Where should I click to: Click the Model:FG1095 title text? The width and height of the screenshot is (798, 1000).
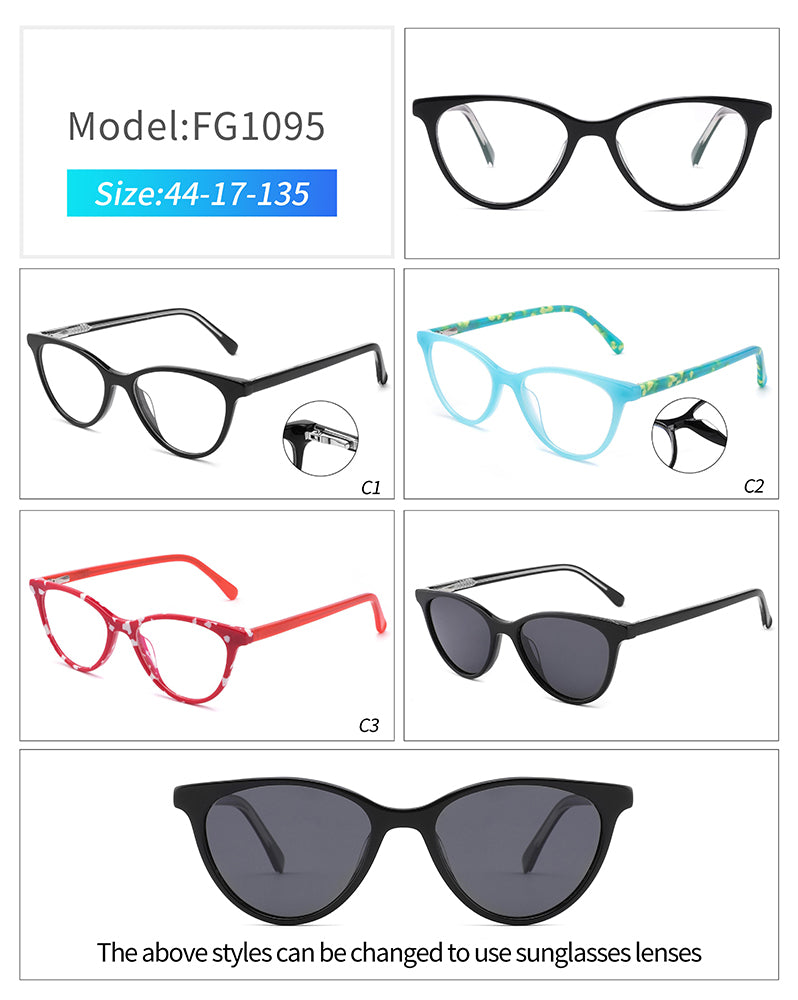196,126
